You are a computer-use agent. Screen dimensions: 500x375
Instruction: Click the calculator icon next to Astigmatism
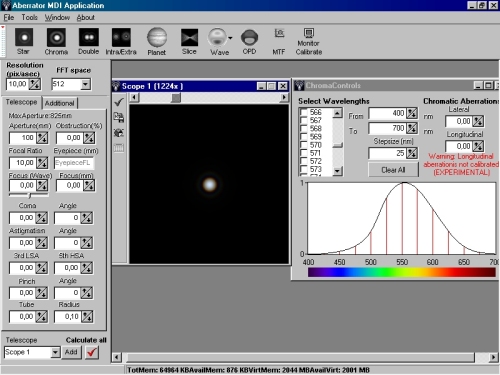(x=41, y=243)
